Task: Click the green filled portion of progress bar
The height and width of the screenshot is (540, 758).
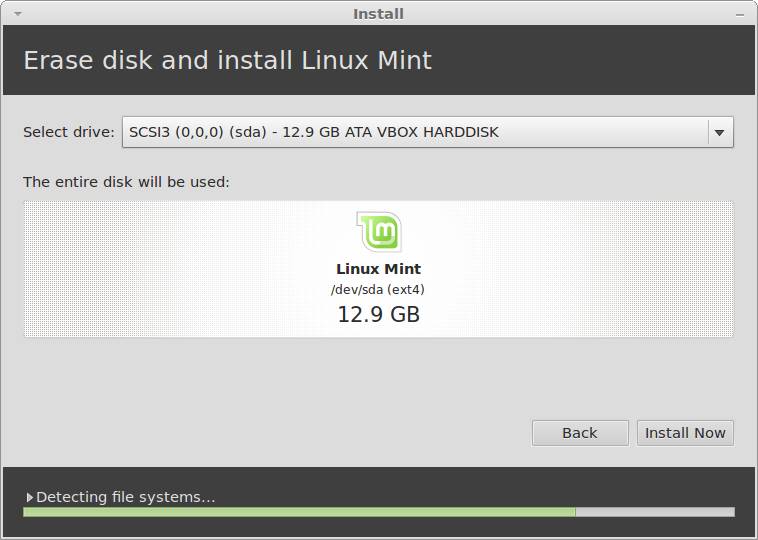Action: pos(298,512)
